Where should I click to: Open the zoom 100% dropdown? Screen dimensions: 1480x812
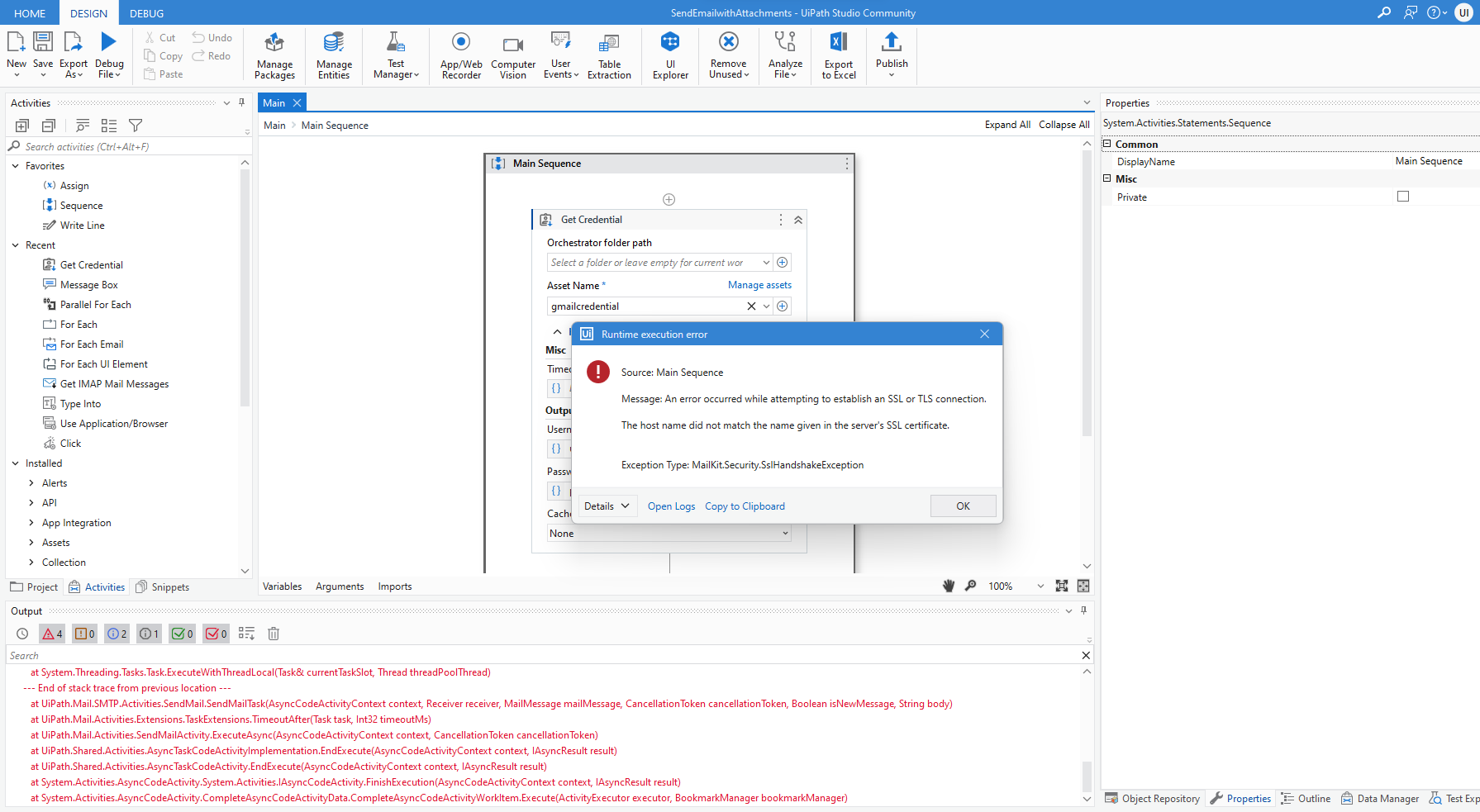tap(1040, 586)
